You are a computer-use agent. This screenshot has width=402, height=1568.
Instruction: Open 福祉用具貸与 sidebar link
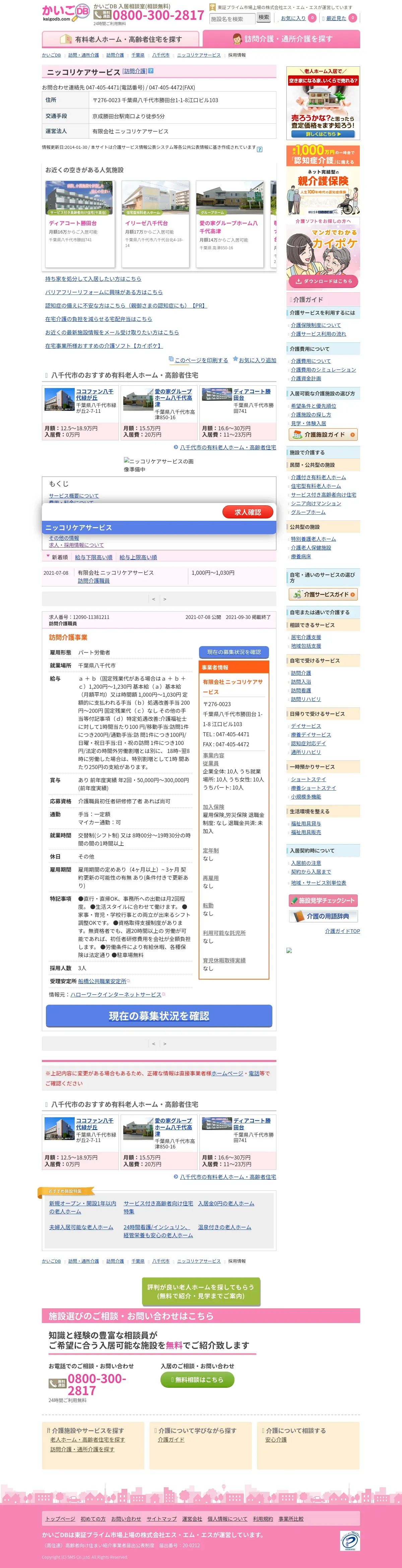coord(306,824)
